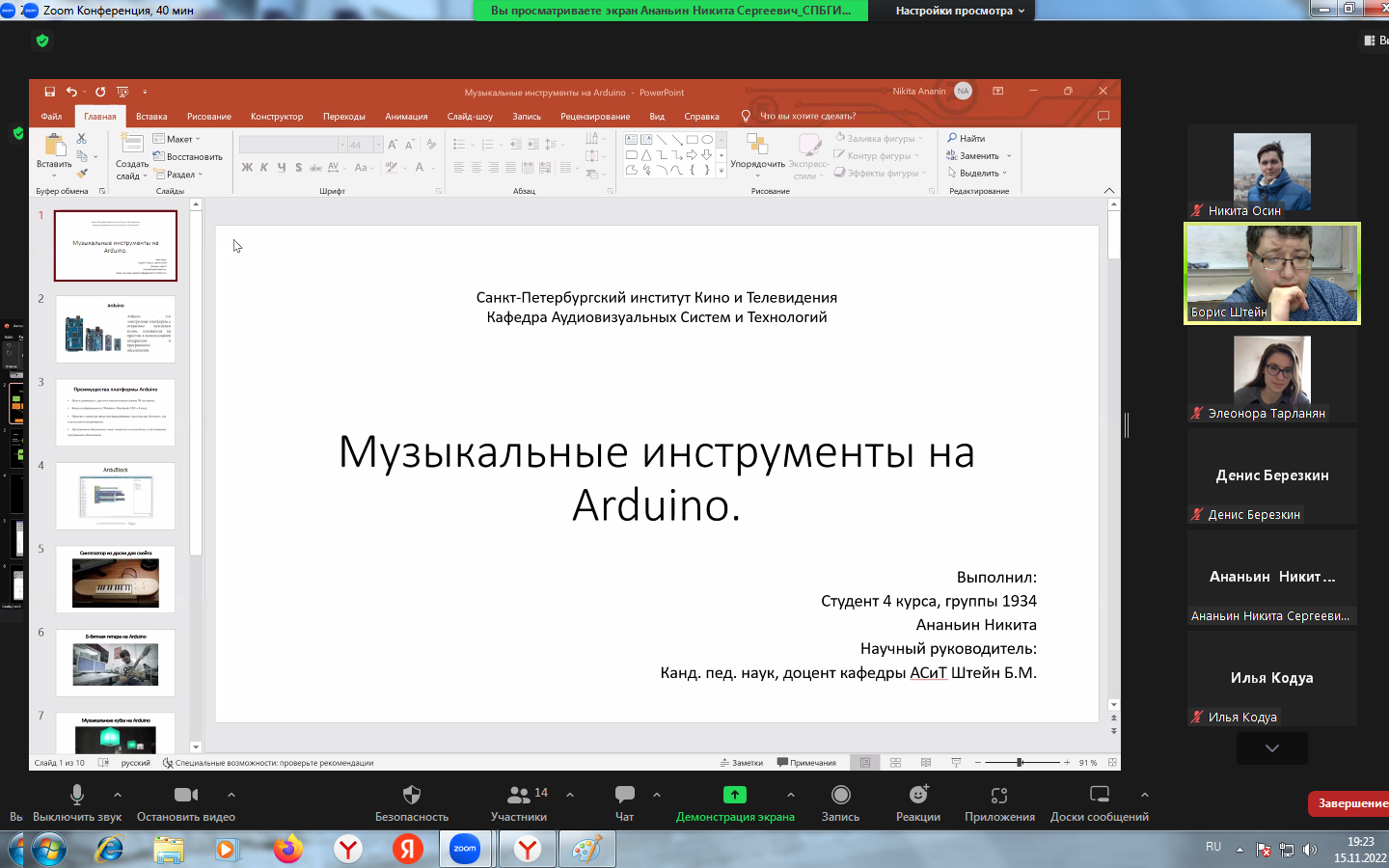1389x868 pixels.
Task: Switch to the Анимация ribbon tab
Action: tap(406, 116)
